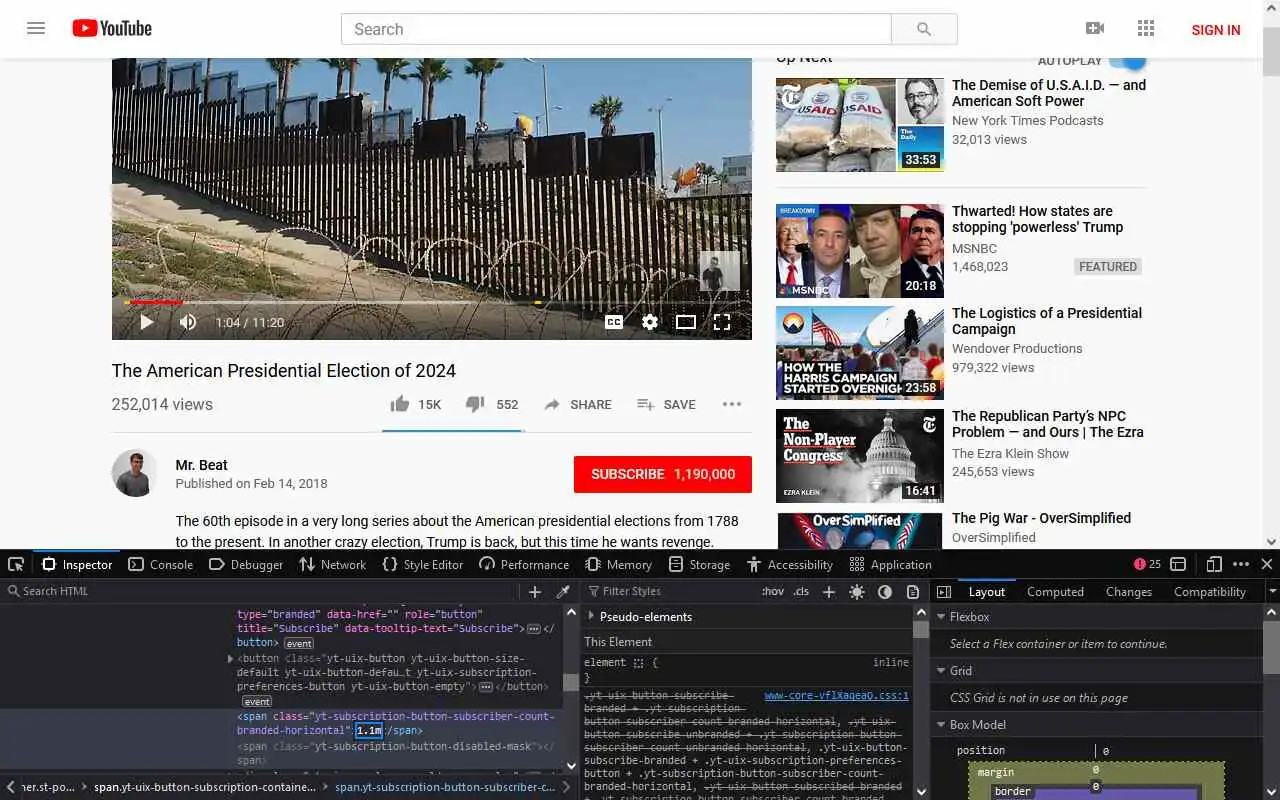Click the error count badge showing 25

[1147, 564]
